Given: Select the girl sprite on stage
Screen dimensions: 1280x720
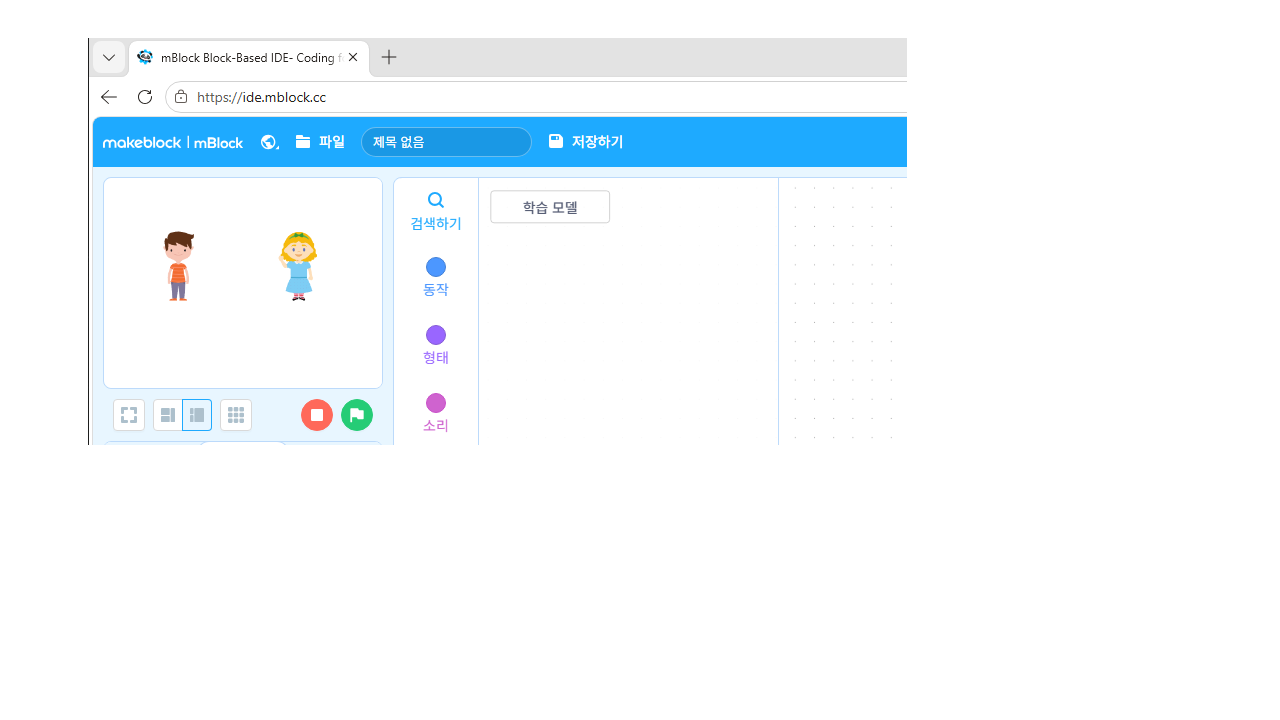Looking at the screenshot, I should pyautogui.click(x=298, y=266).
